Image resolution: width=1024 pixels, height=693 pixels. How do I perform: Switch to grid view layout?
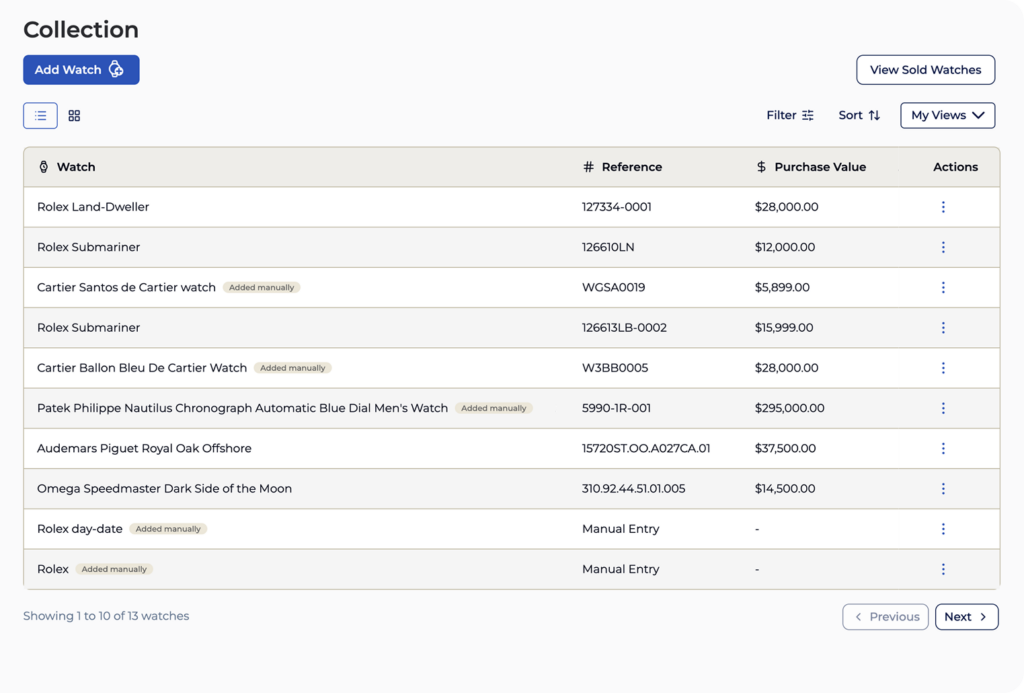point(74,115)
